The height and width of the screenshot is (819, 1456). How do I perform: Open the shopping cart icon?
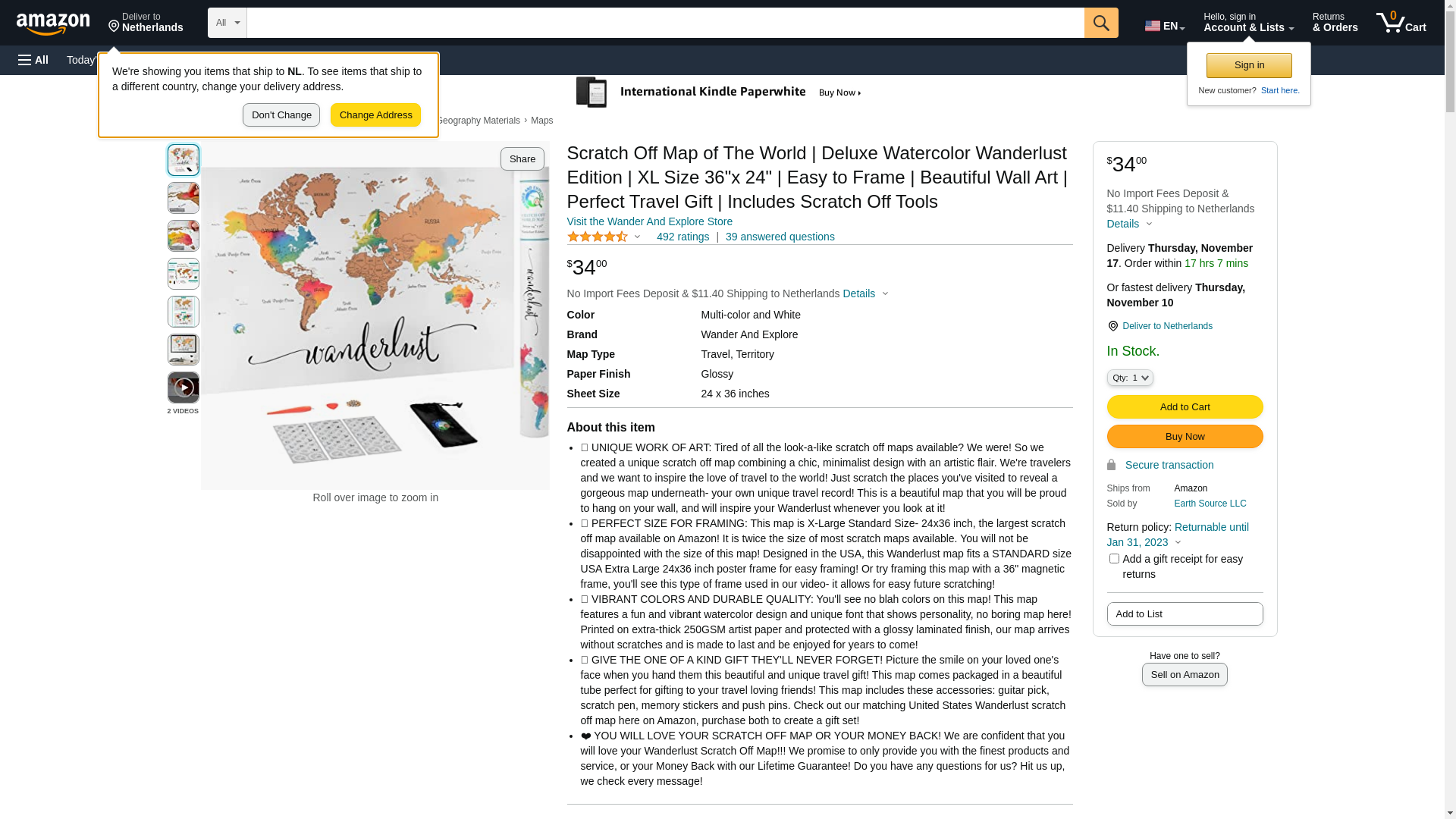(x=1401, y=23)
